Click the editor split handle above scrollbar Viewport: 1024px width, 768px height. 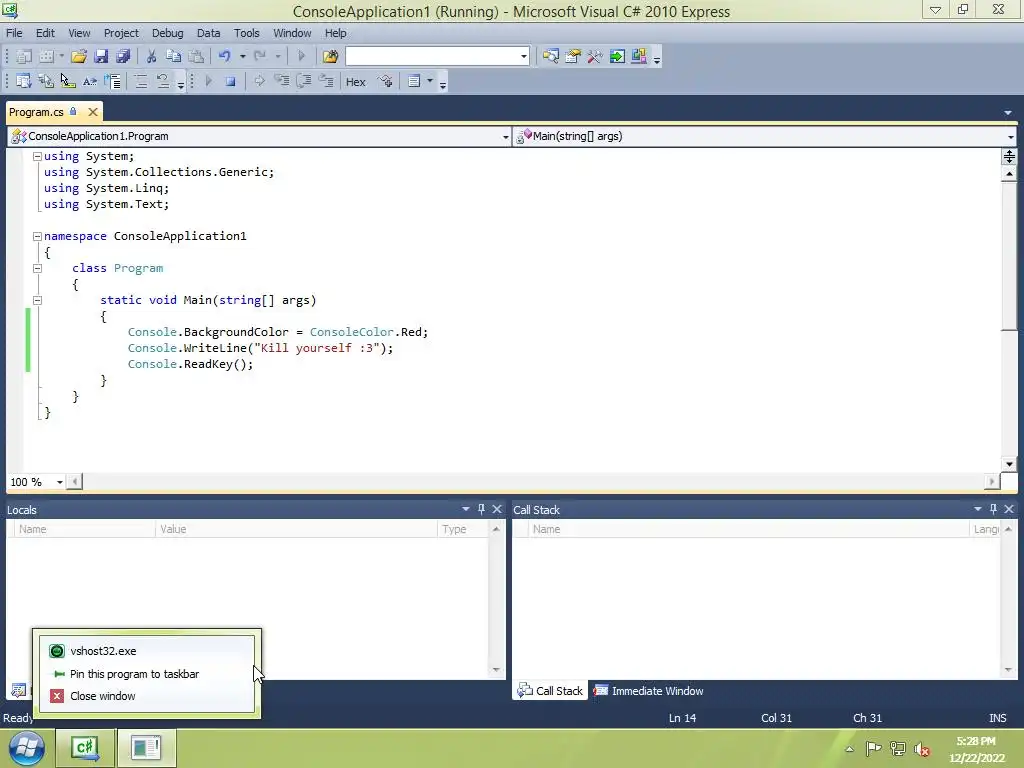point(1009,156)
